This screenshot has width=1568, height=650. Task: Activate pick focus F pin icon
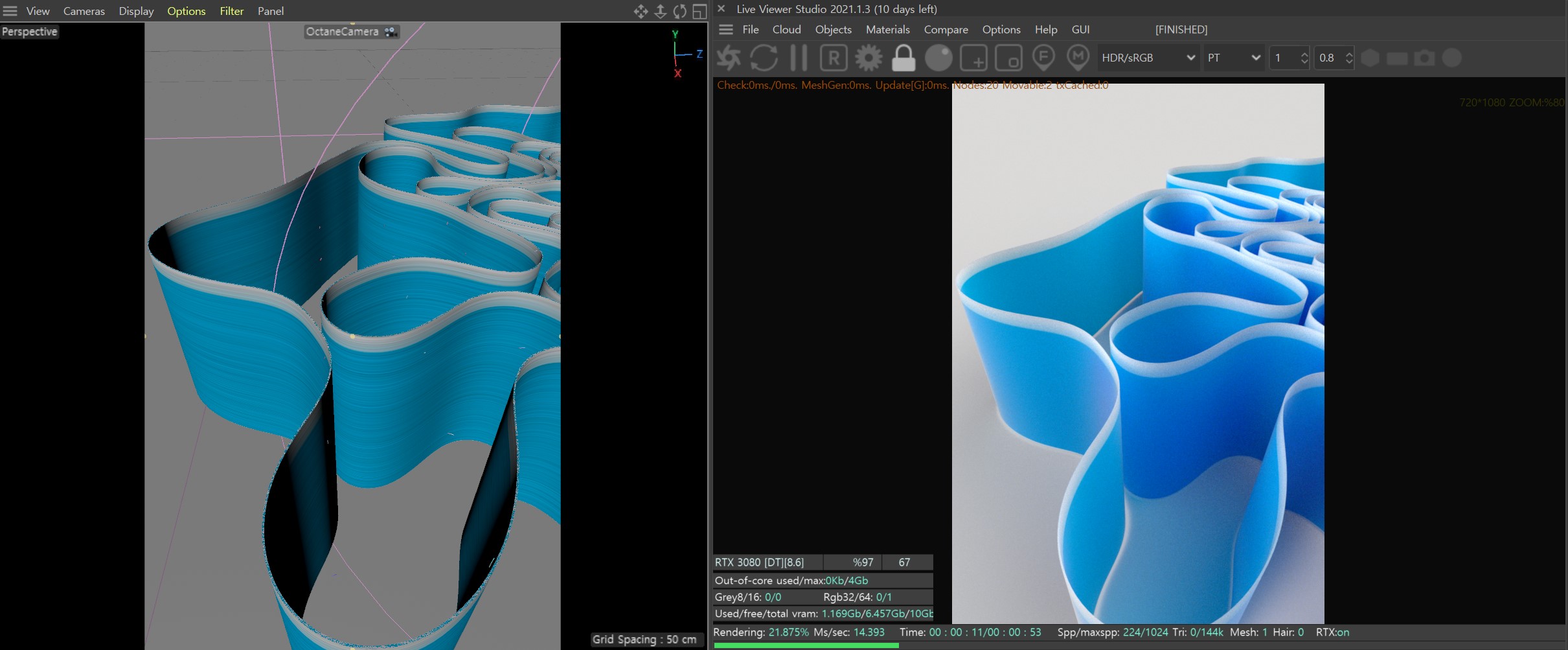1043,58
